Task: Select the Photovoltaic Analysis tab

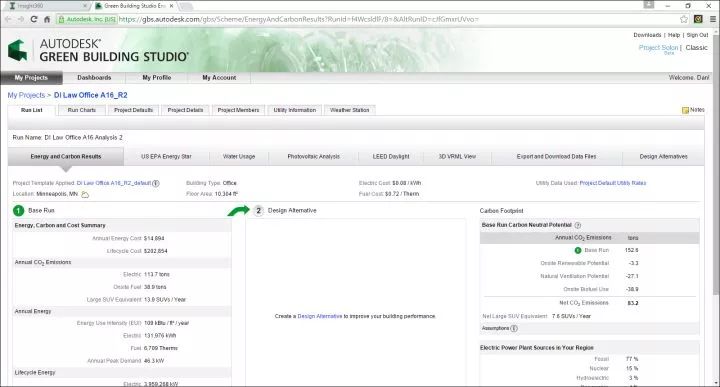Action: click(314, 157)
